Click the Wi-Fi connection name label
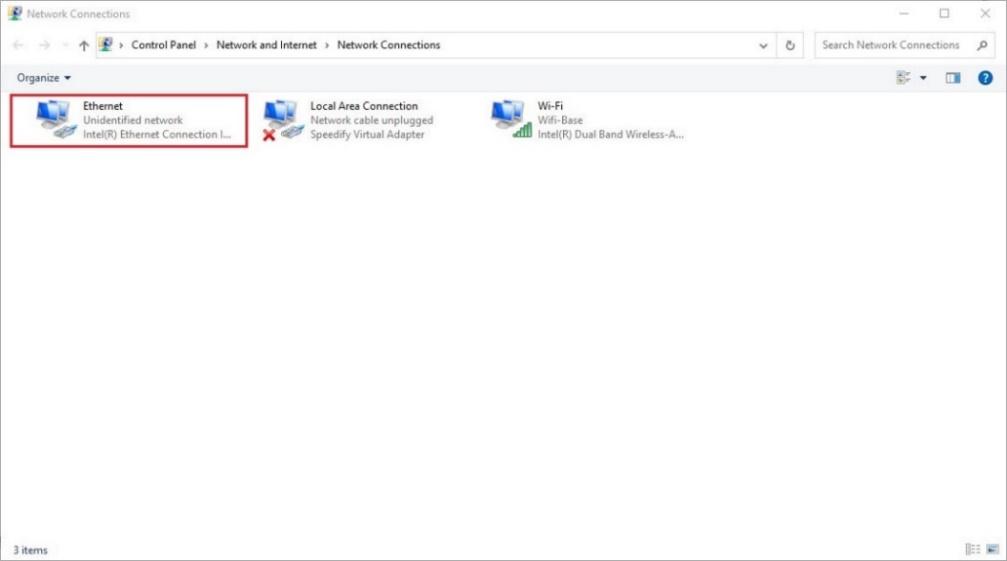Image resolution: width=1007 pixels, height=561 pixels. (550, 106)
